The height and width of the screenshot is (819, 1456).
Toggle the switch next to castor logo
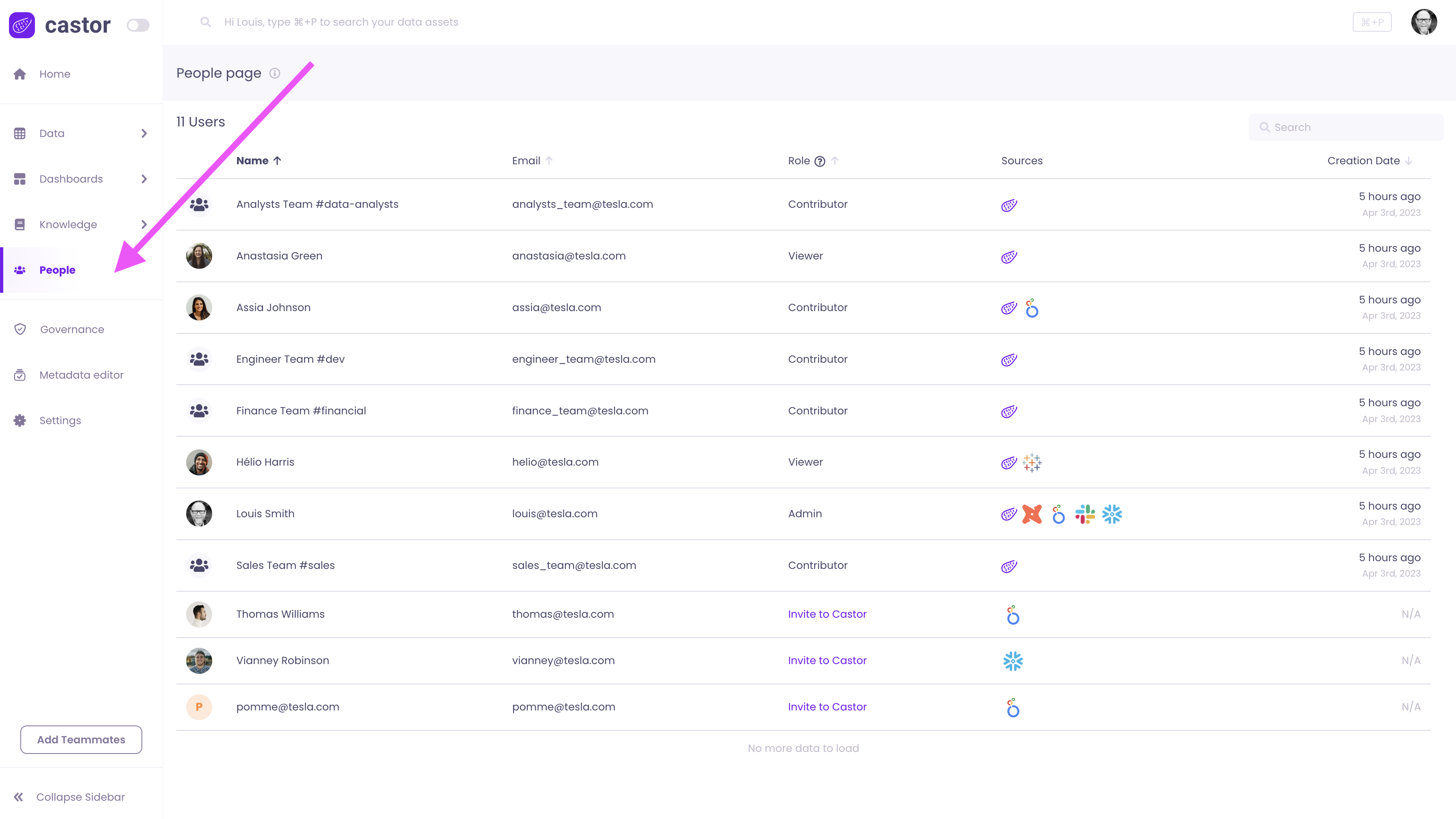pos(138,25)
